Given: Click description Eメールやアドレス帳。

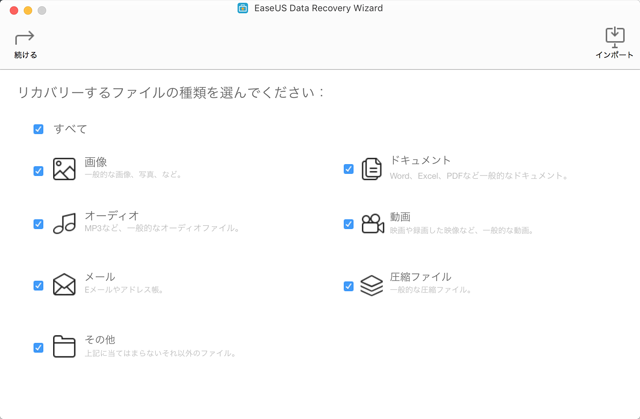Looking at the screenshot, I should 124,290.
